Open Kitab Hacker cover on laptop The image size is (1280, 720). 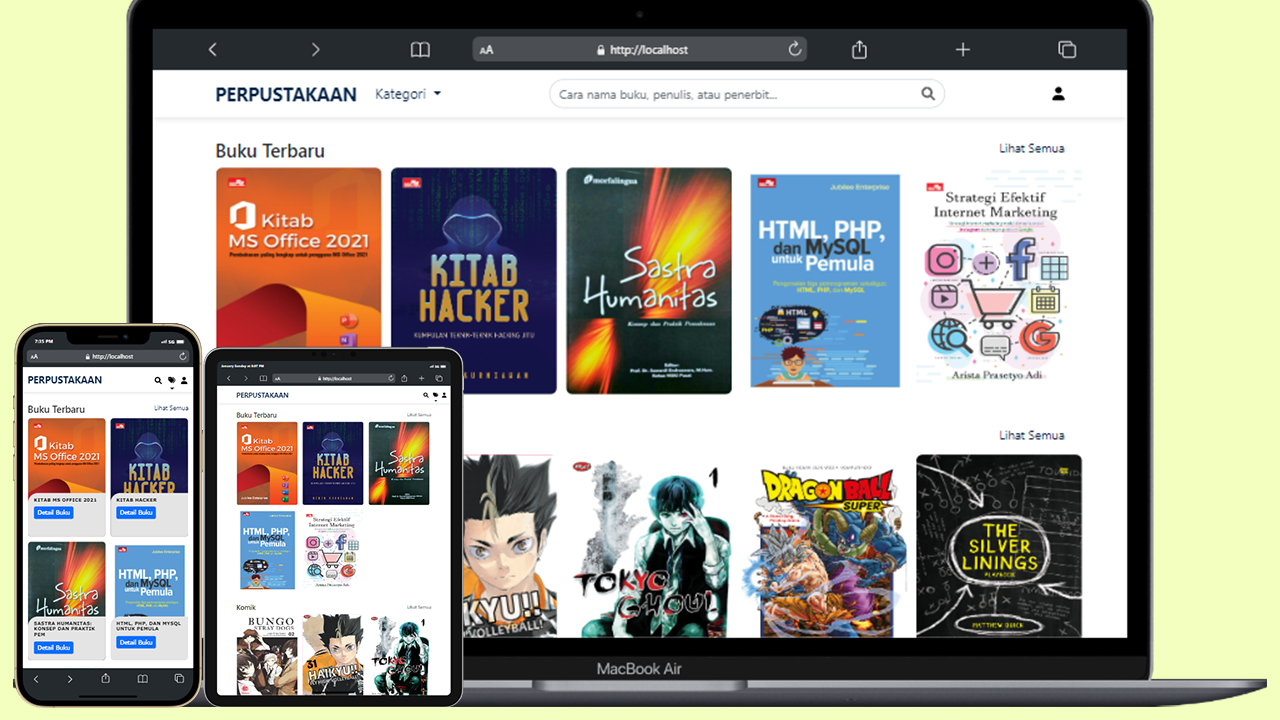tap(474, 280)
